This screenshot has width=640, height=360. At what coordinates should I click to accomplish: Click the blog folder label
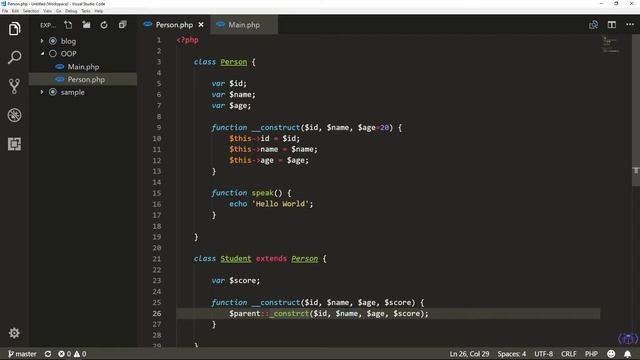point(68,41)
